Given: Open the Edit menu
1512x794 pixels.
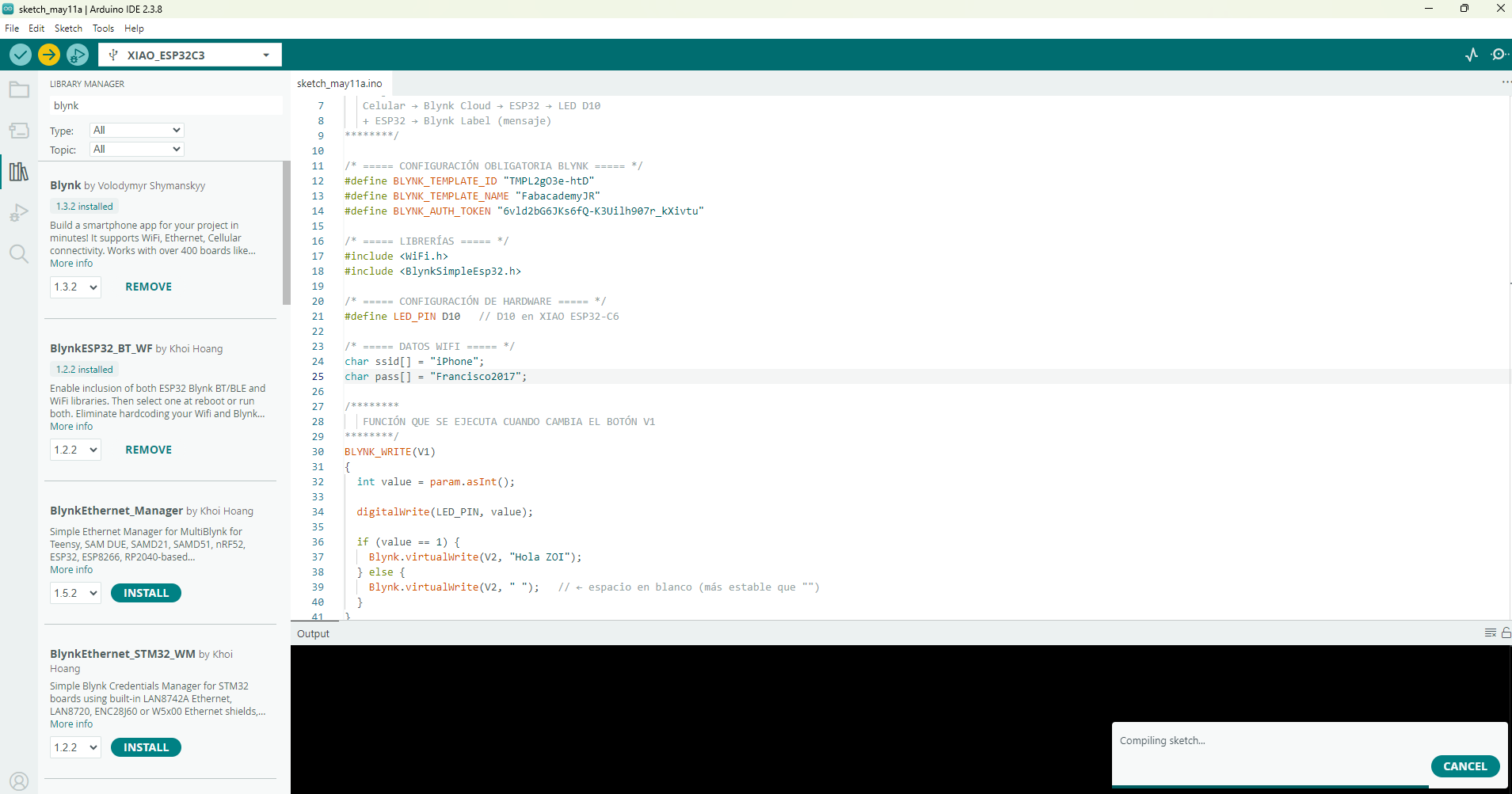Looking at the screenshot, I should pyautogui.click(x=36, y=28).
